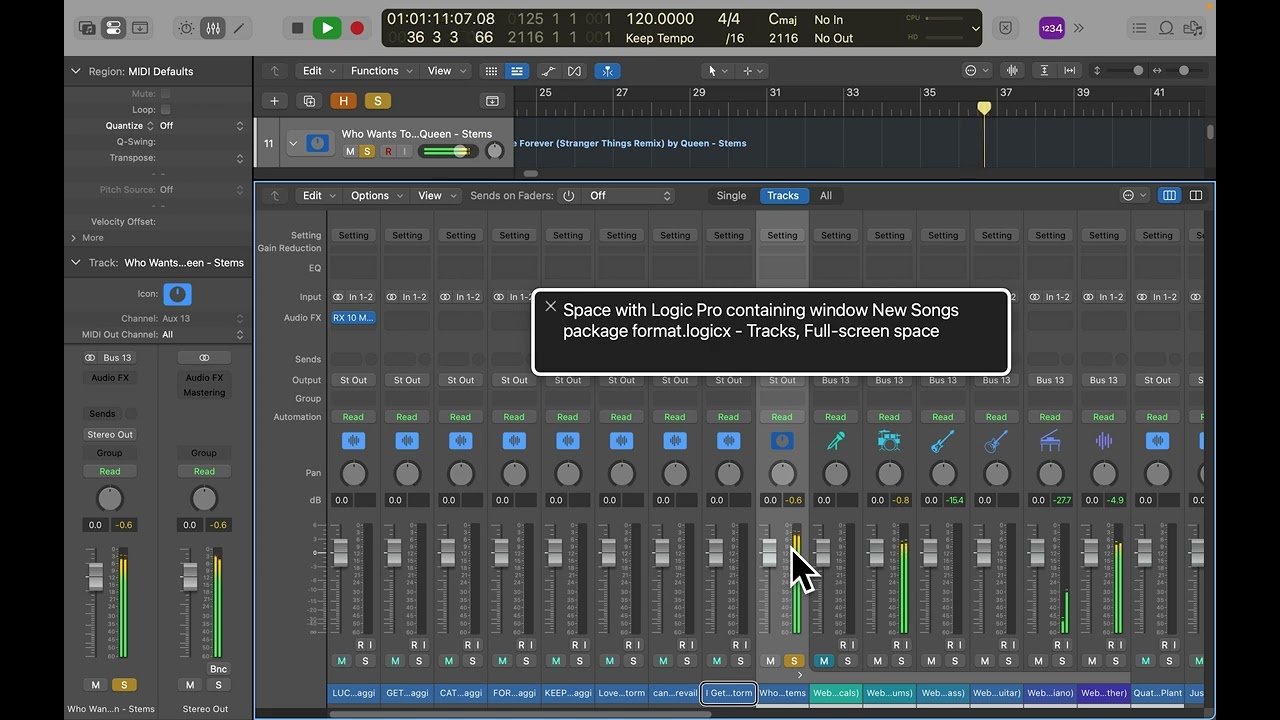This screenshot has height=720, width=1280.
Task: Click the red Record button
Action: pyautogui.click(x=357, y=28)
